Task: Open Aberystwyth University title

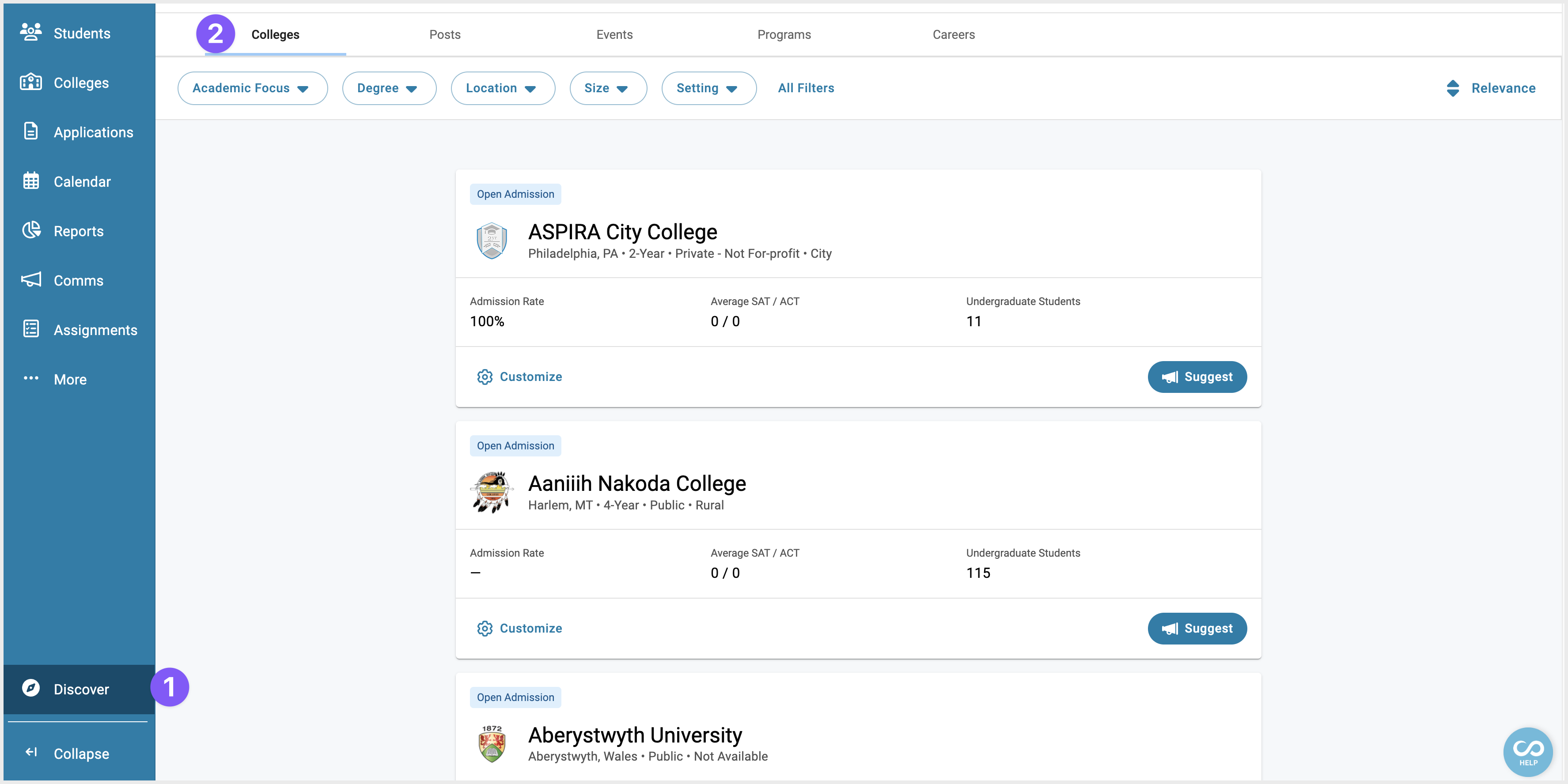Action: [x=635, y=735]
